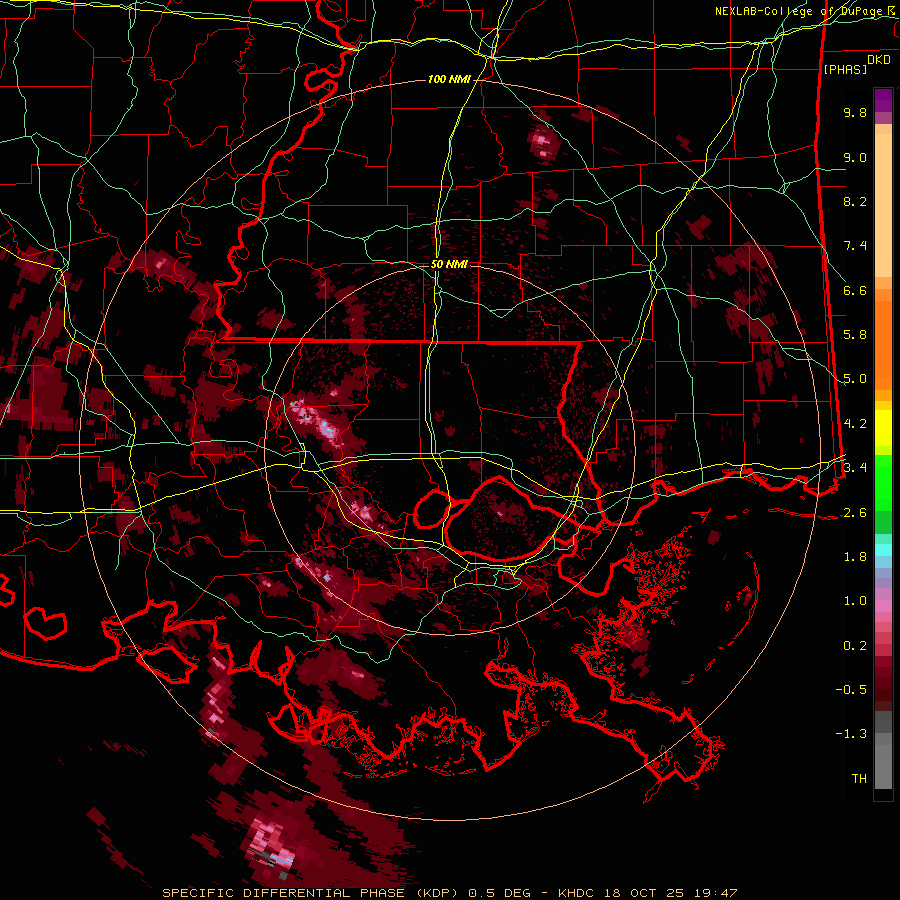Click the 5.8 scale value
The width and height of the screenshot is (900, 900).
coord(855,335)
